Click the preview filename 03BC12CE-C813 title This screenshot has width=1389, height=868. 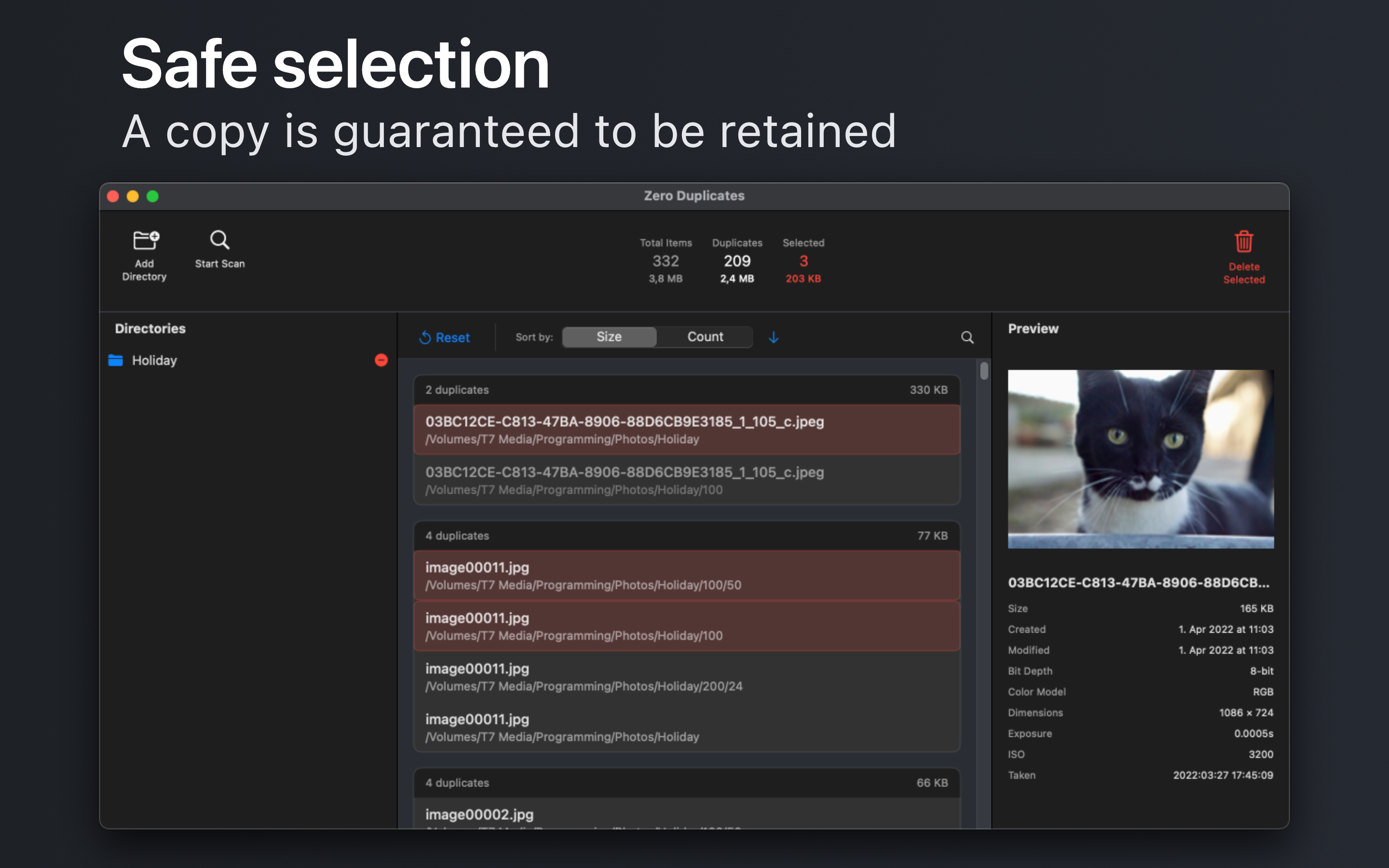(1139, 583)
